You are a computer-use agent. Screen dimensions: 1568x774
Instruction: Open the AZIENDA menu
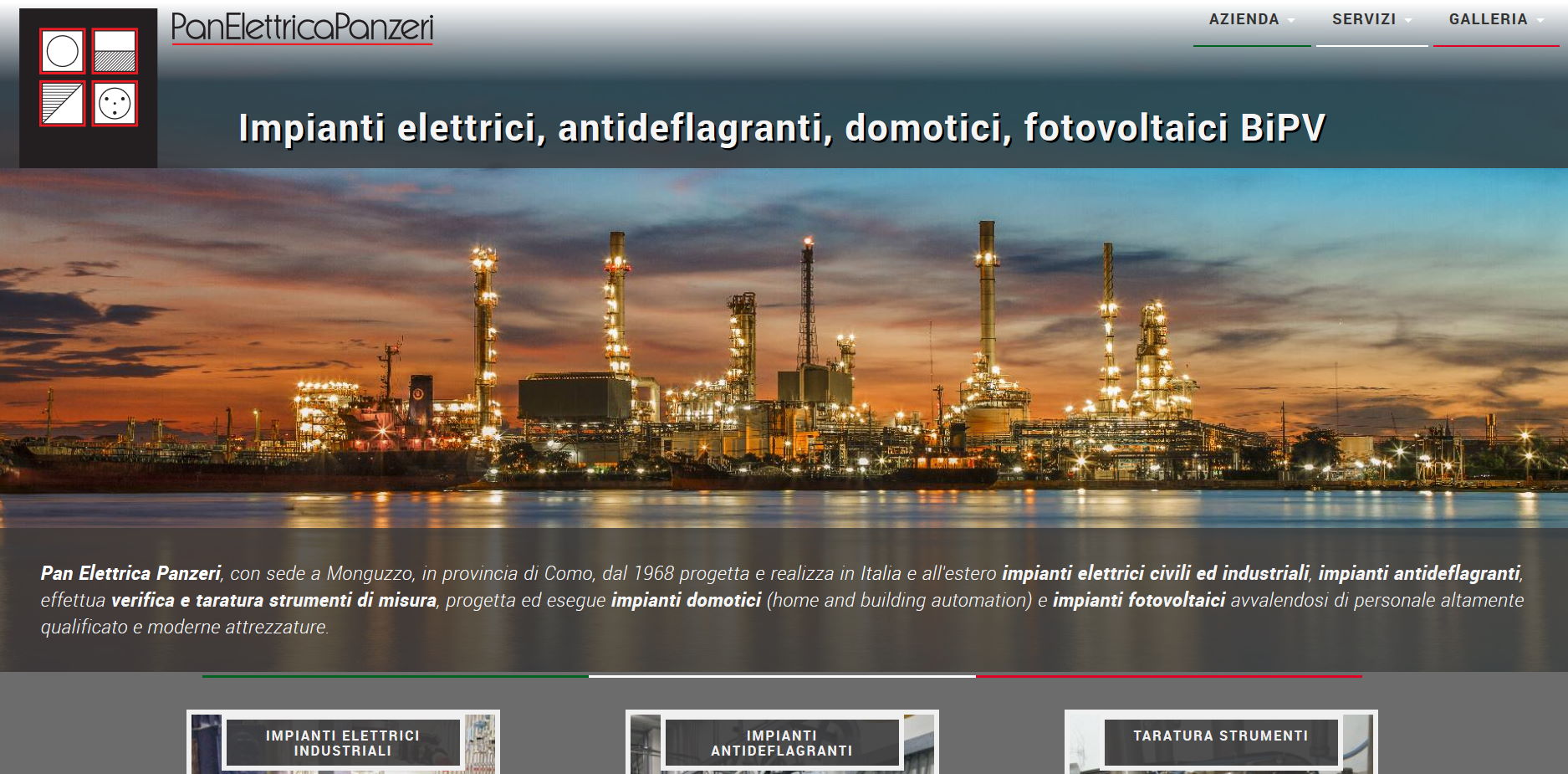coord(1244,19)
